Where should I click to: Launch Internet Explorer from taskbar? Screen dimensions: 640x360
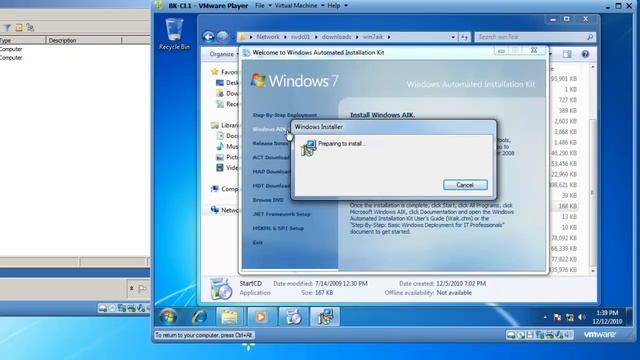click(x=199, y=317)
